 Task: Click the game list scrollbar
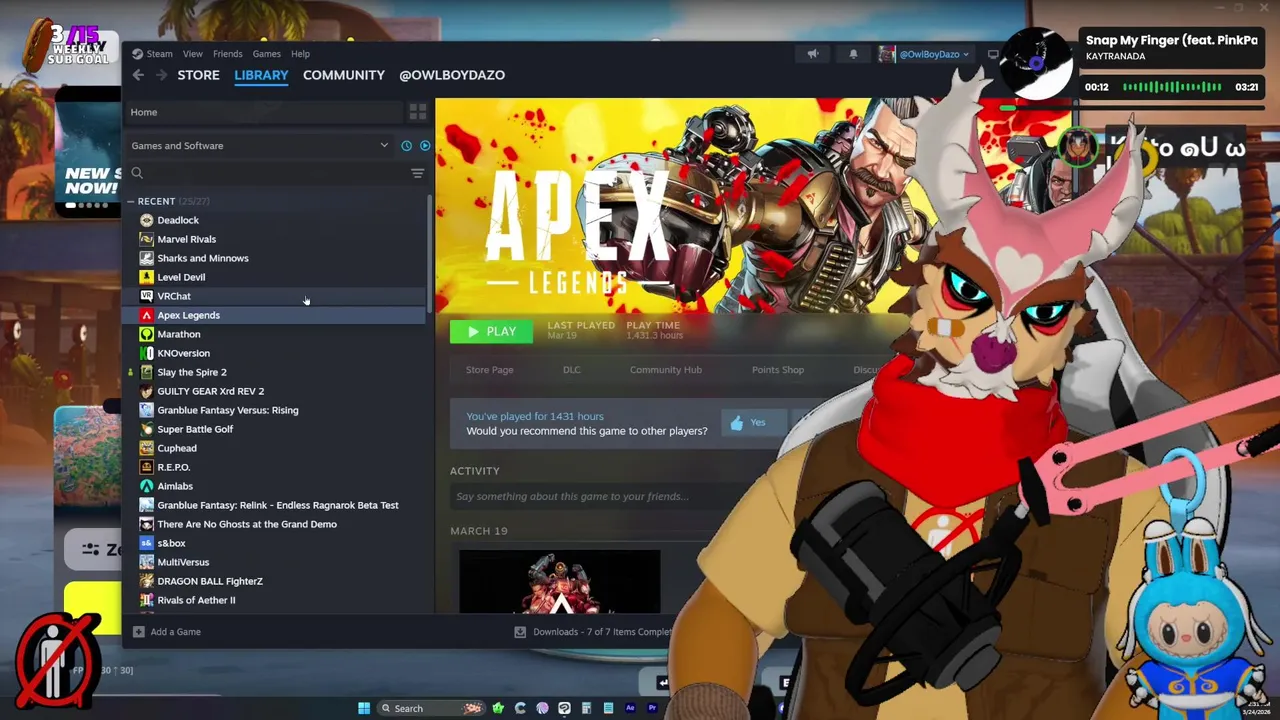point(430,253)
